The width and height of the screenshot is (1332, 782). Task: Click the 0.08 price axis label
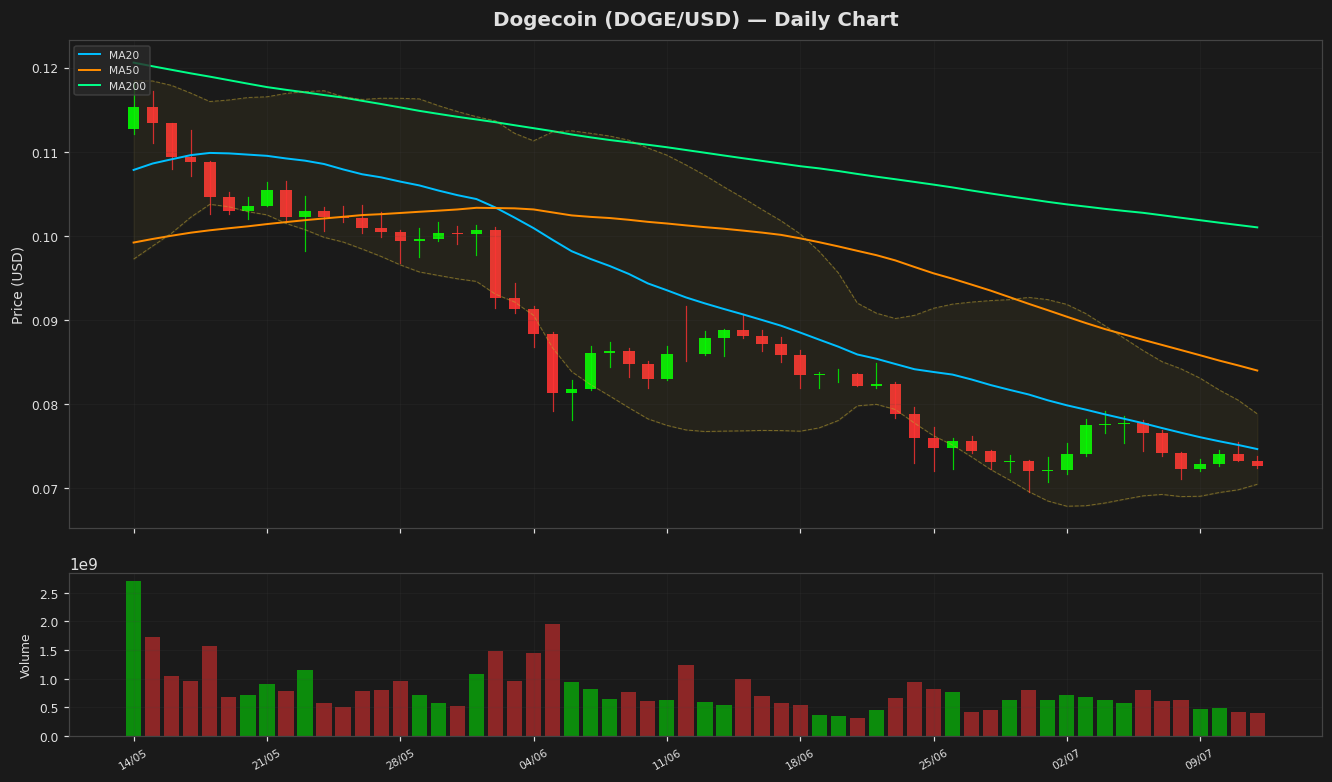click(44, 405)
